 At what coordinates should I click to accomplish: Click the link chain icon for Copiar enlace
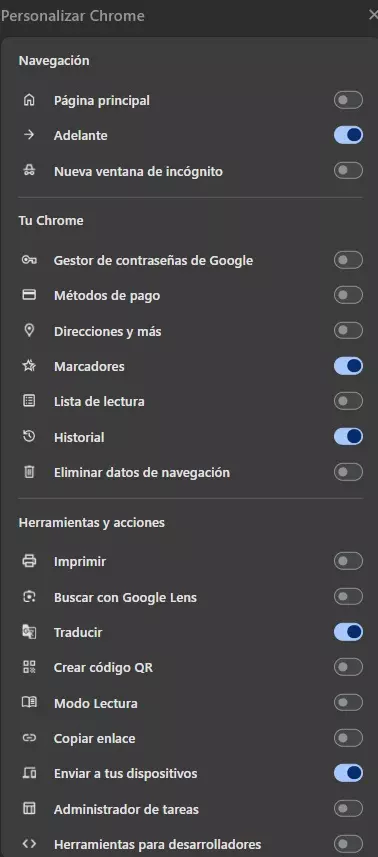pos(29,738)
